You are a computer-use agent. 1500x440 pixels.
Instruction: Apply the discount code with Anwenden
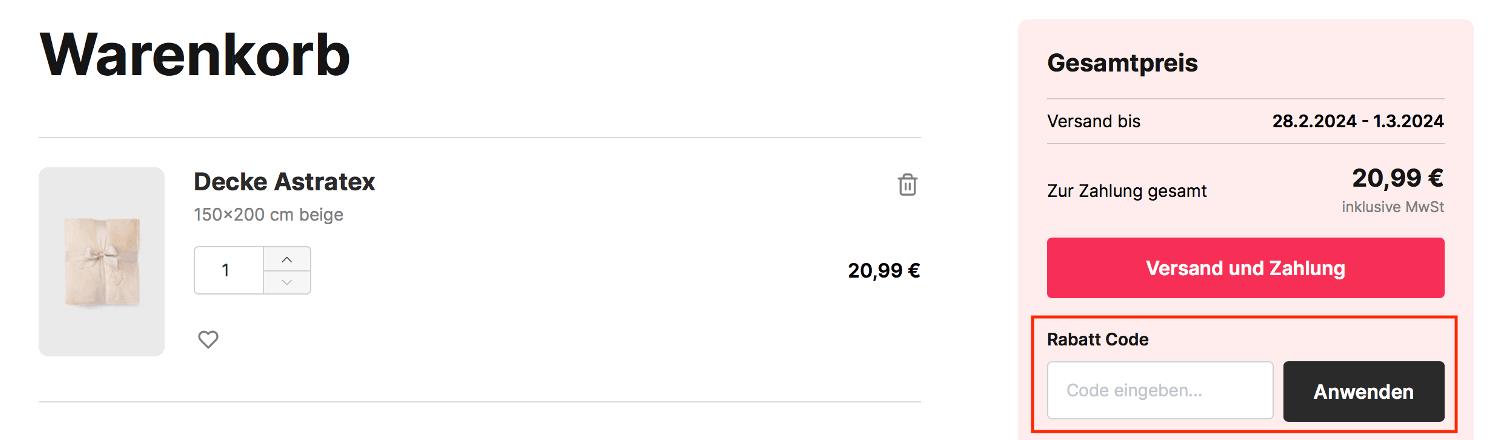pyautogui.click(x=1364, y=391)
